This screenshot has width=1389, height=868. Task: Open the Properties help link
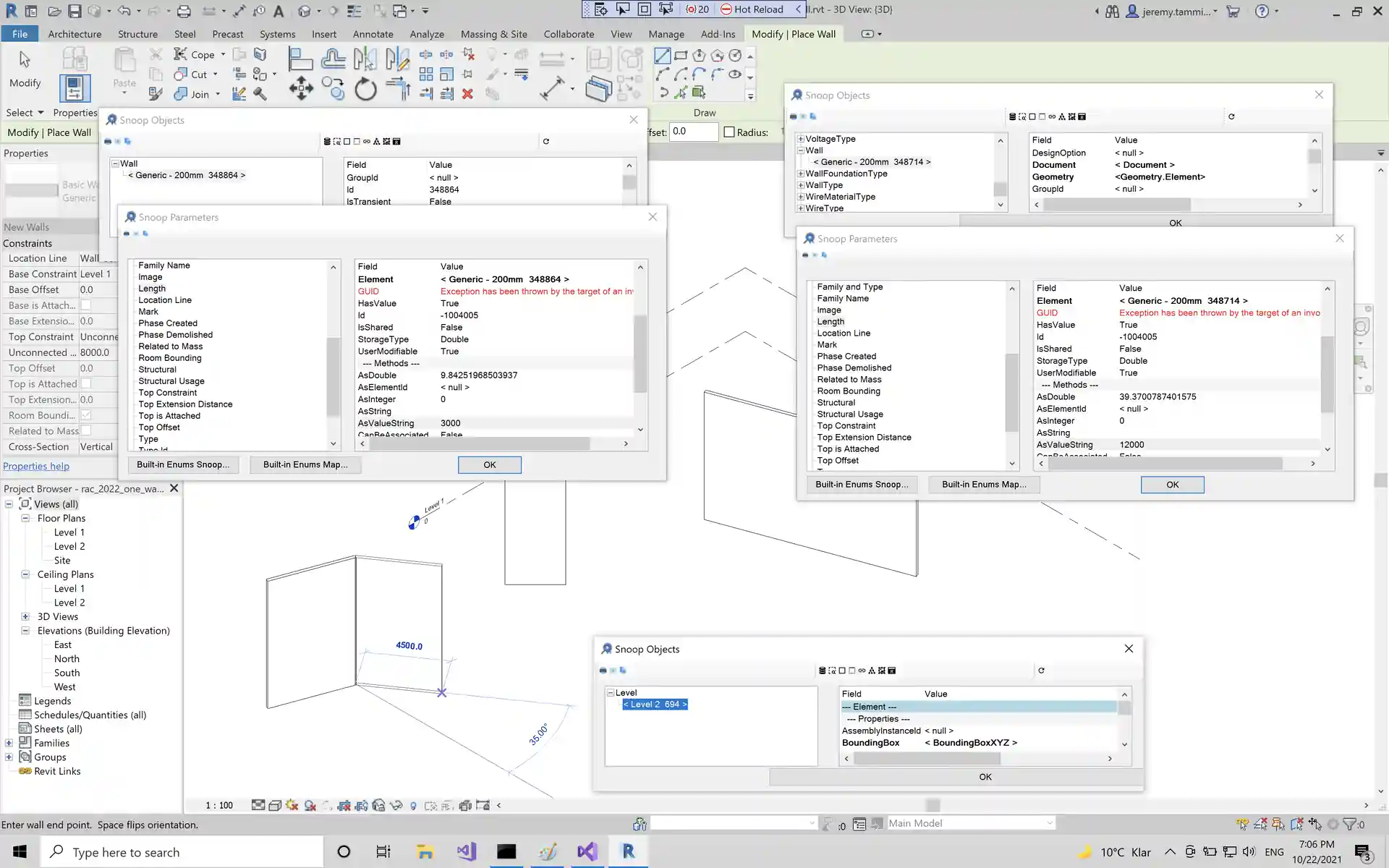36,467
